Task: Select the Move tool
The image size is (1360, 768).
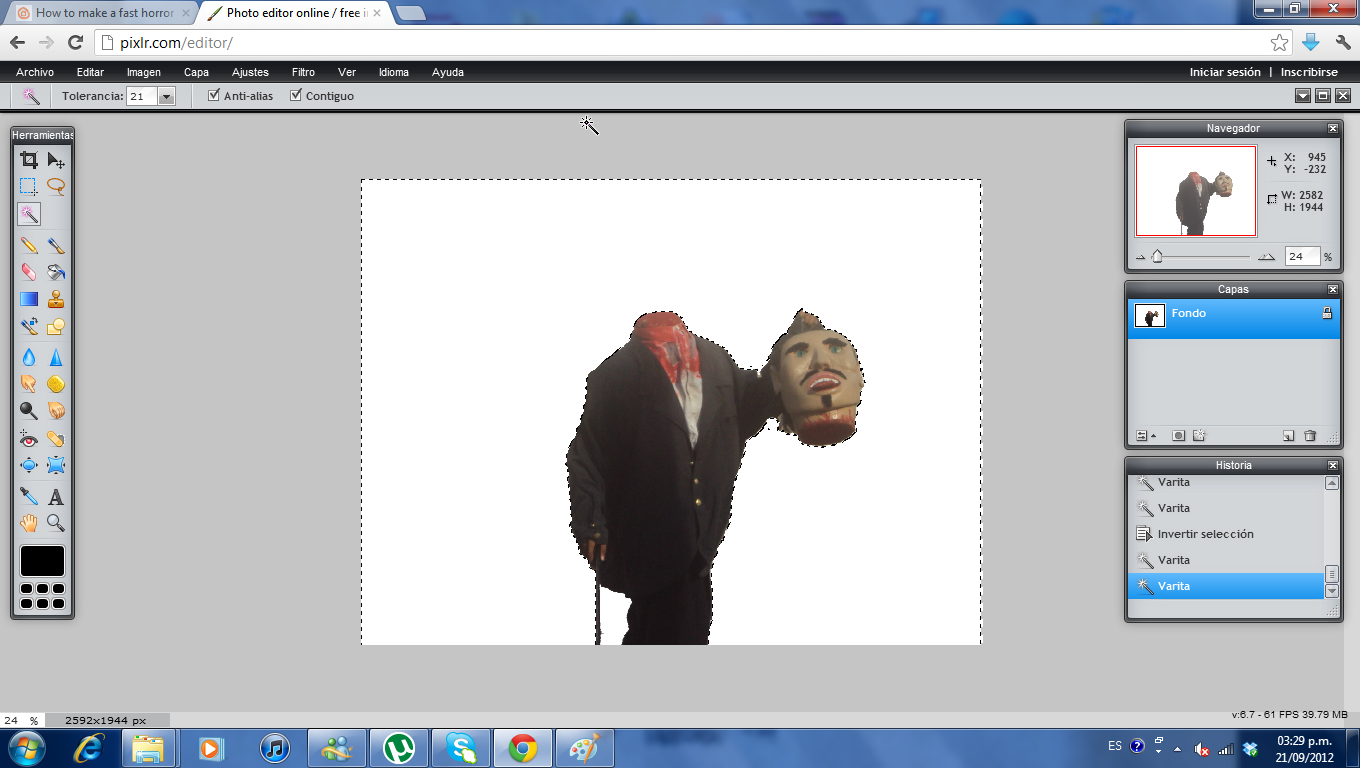Action: coord(56,160)
